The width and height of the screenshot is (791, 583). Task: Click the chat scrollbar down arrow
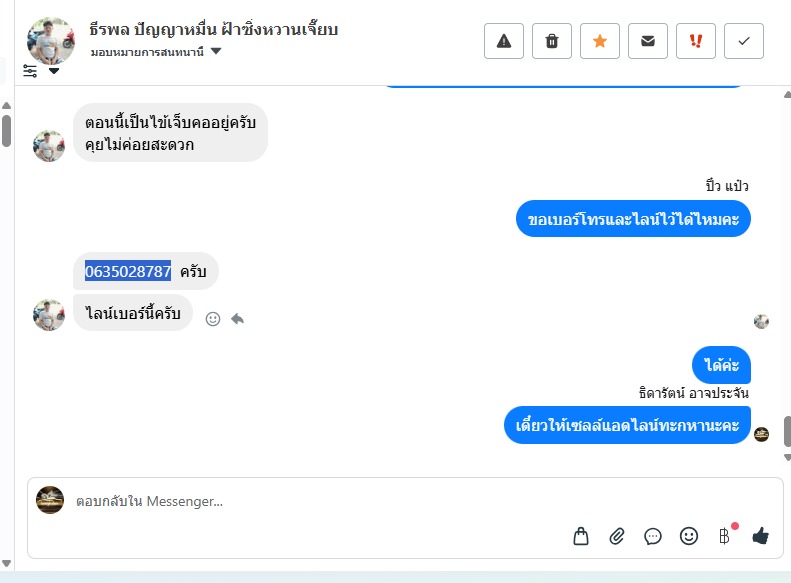[x=787, y=456]
